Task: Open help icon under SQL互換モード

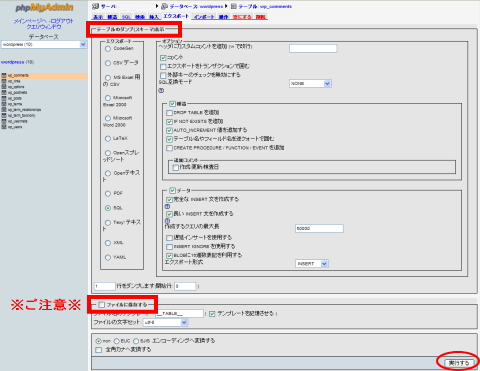Action: (161, 90)
